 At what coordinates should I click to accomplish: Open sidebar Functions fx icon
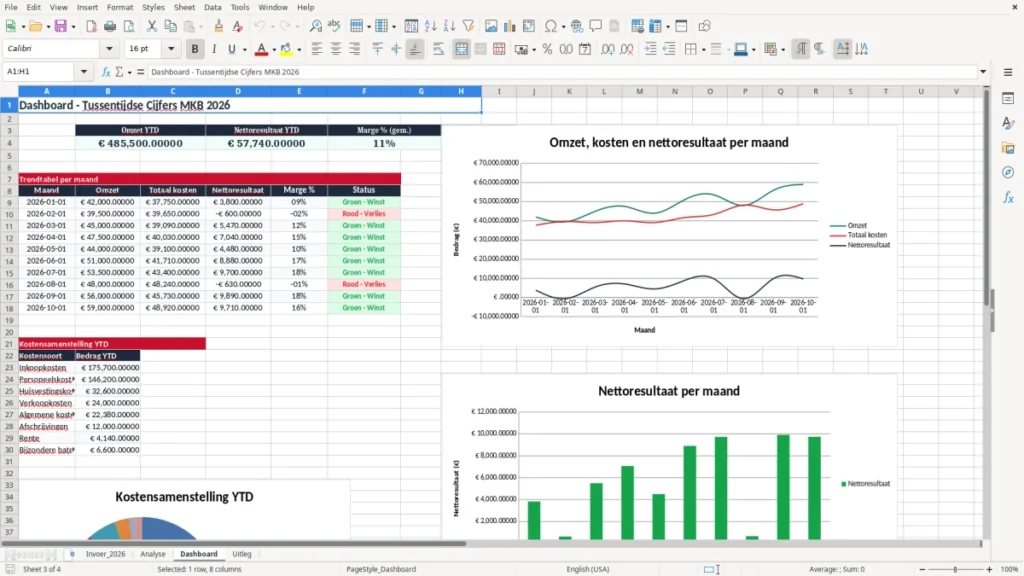pyautogui.click(x=1008, y=197)
